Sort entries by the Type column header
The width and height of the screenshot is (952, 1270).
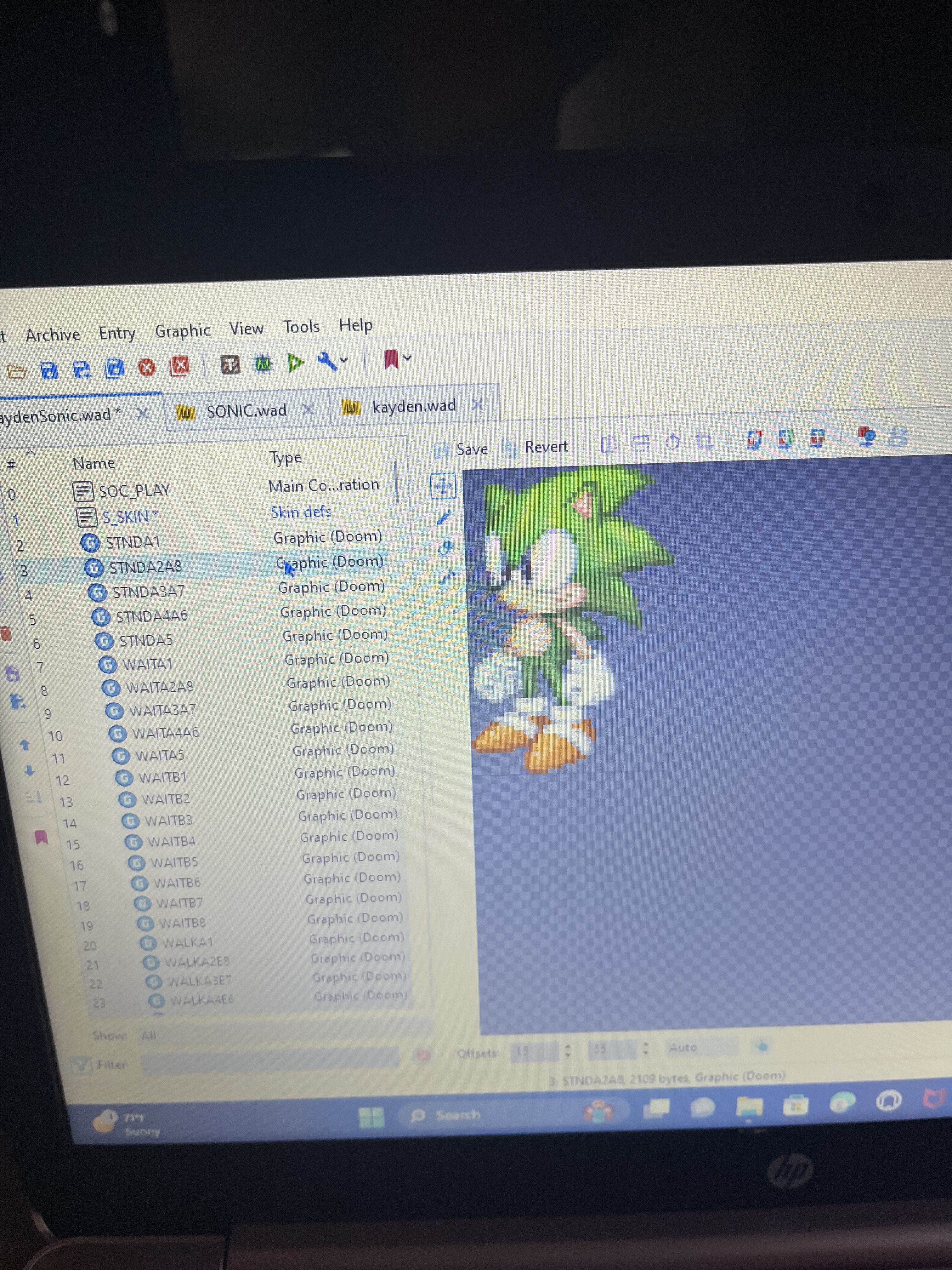(285, 458)
